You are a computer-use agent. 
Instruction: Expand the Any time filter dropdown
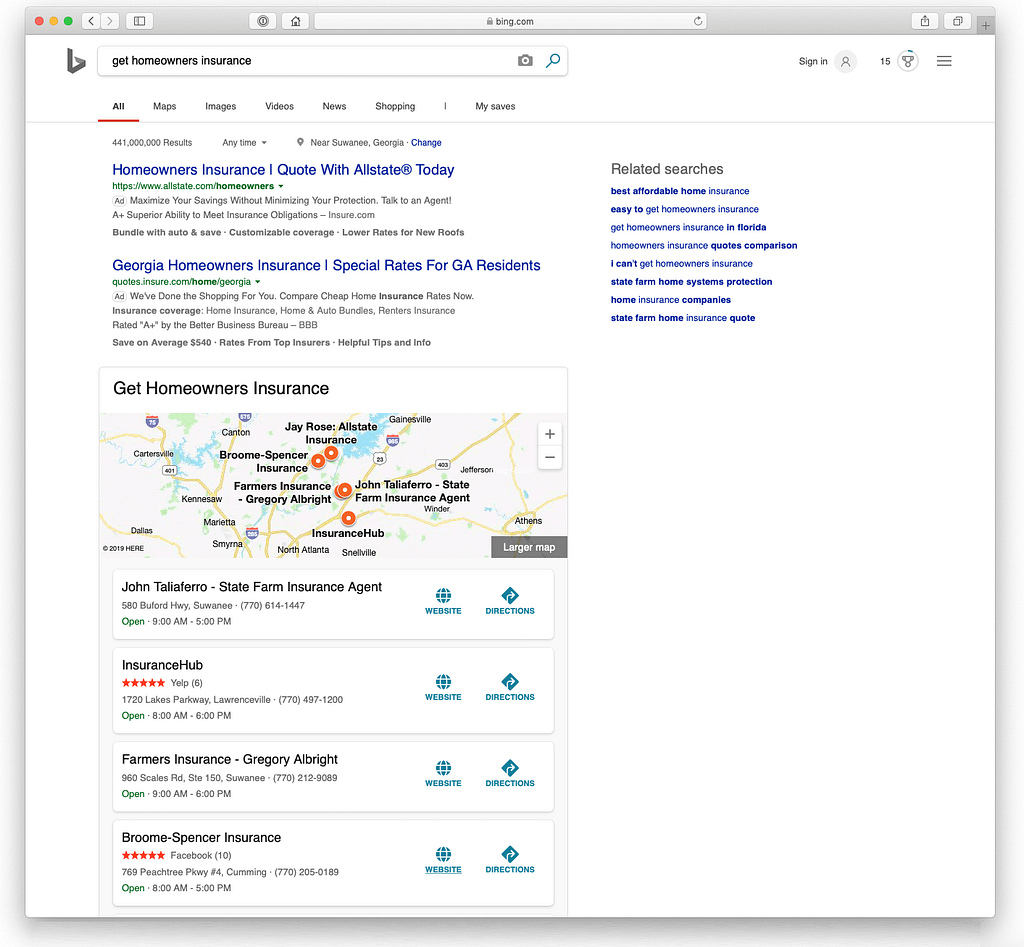244,142
